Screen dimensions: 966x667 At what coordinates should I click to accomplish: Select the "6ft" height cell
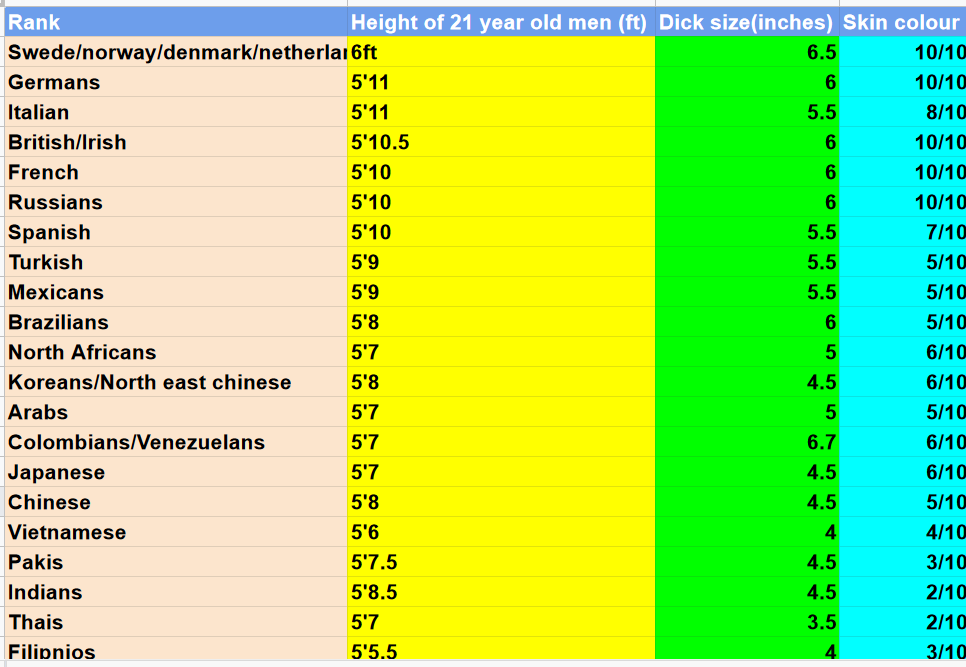[x=500, y=52]
